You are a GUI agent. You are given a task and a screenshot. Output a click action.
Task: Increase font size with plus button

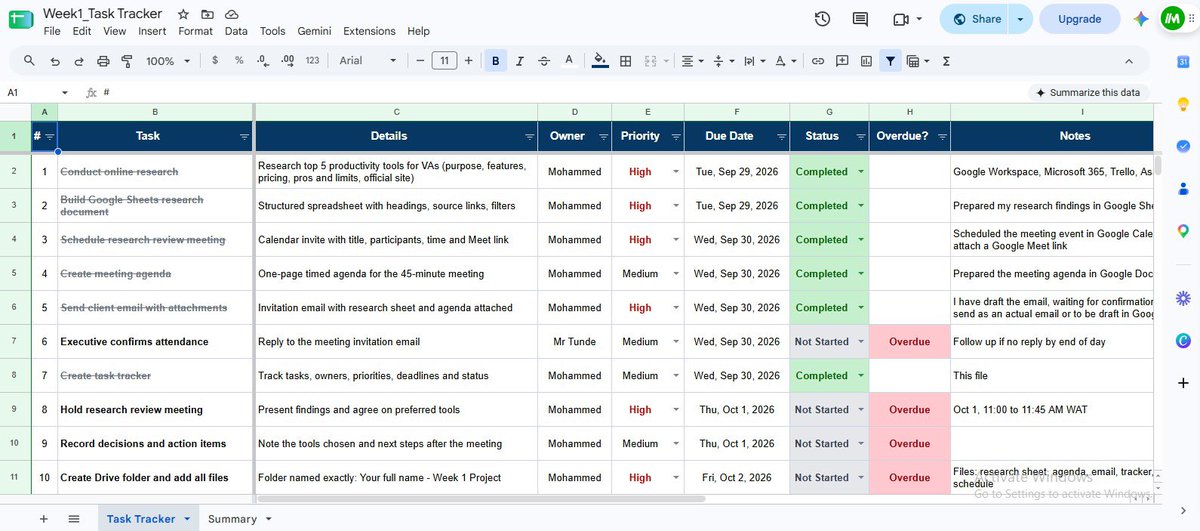[469, 61]
